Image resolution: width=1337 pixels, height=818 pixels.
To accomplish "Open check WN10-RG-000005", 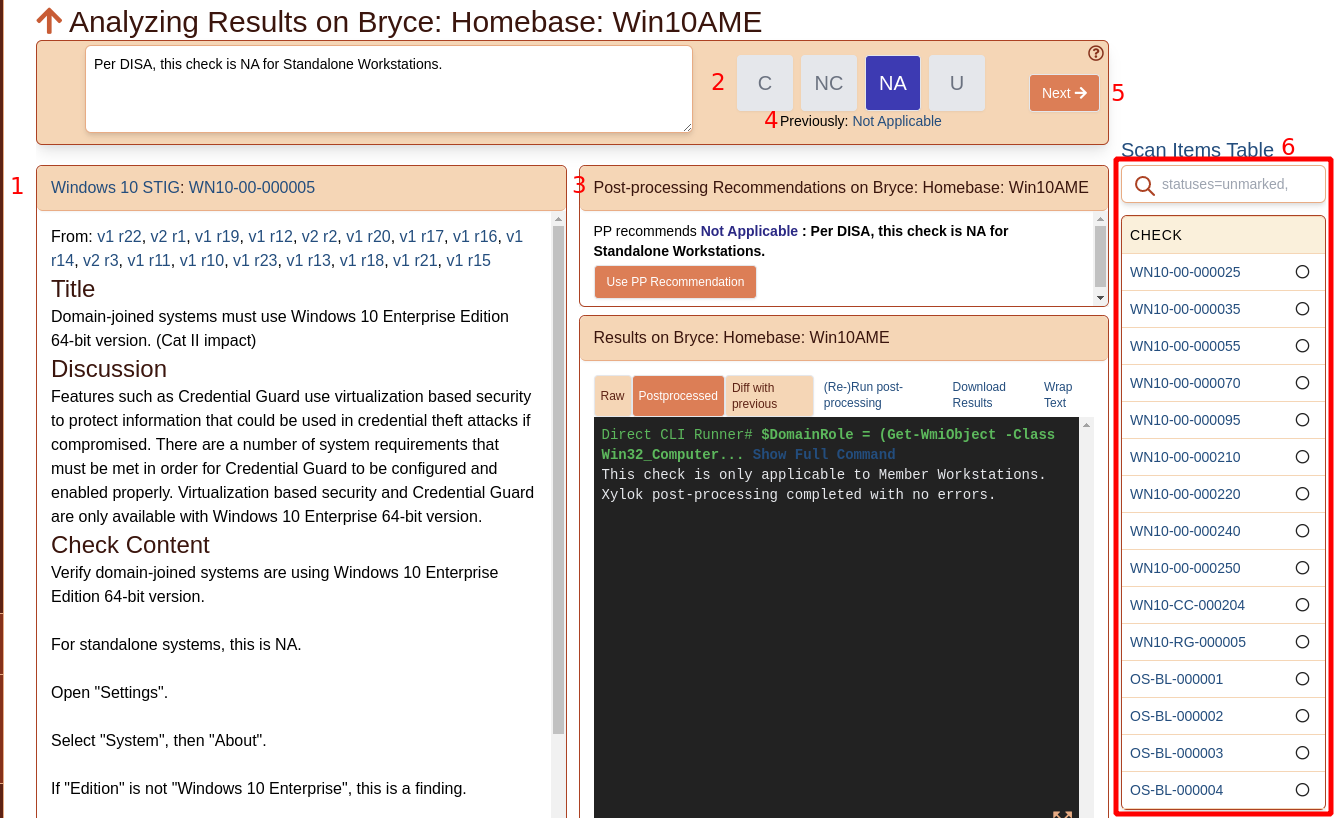I will [x=1188, y=642].
